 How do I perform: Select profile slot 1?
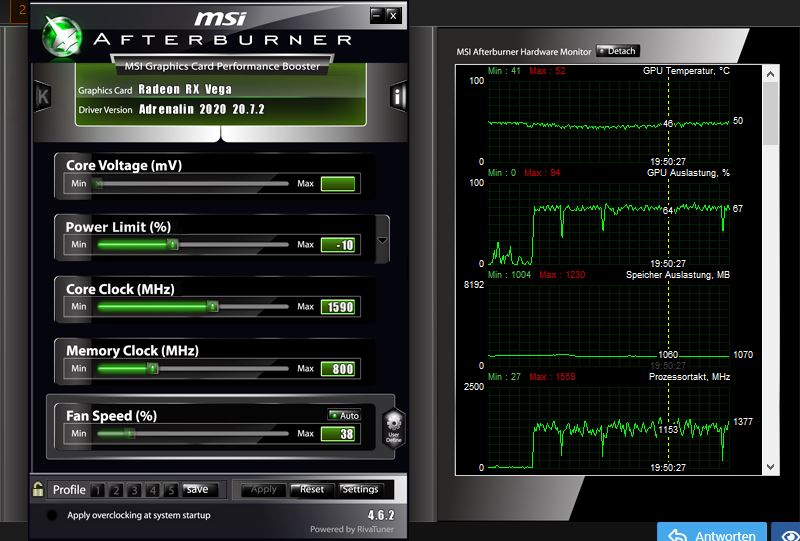coord(97,490)
